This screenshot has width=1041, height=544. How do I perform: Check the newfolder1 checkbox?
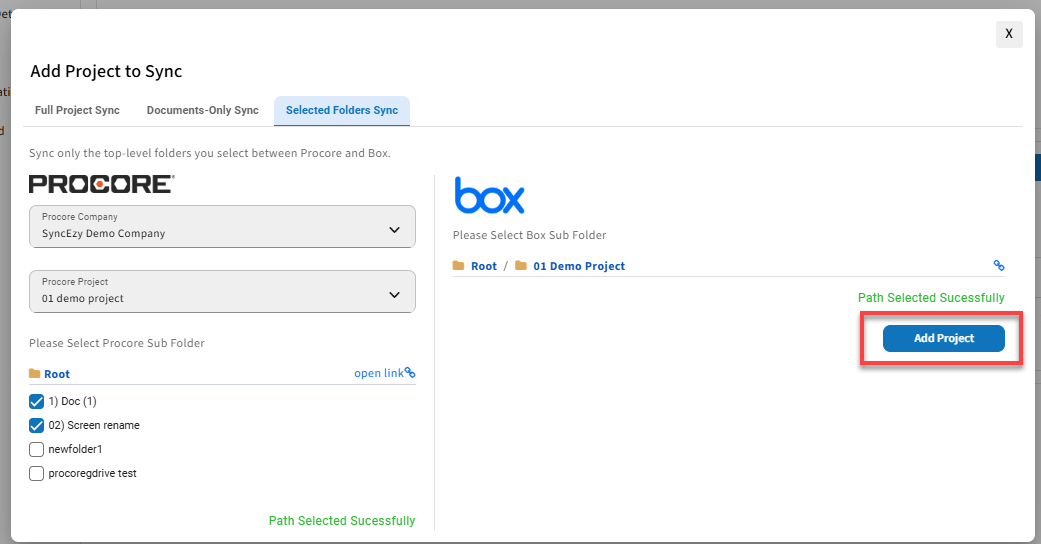coord(37,449)
